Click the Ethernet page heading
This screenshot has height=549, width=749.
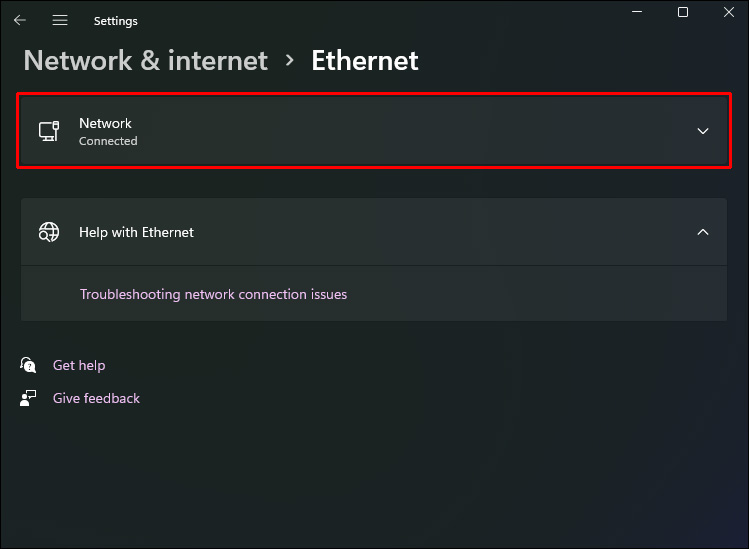pyautogui.click(x=365, y=60)
